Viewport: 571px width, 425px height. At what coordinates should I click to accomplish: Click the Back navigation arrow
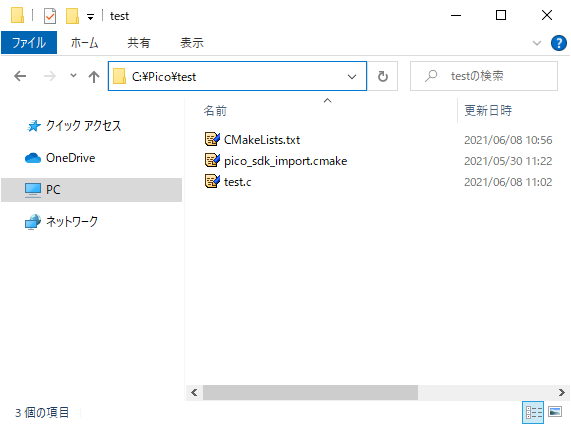[20, 76]
